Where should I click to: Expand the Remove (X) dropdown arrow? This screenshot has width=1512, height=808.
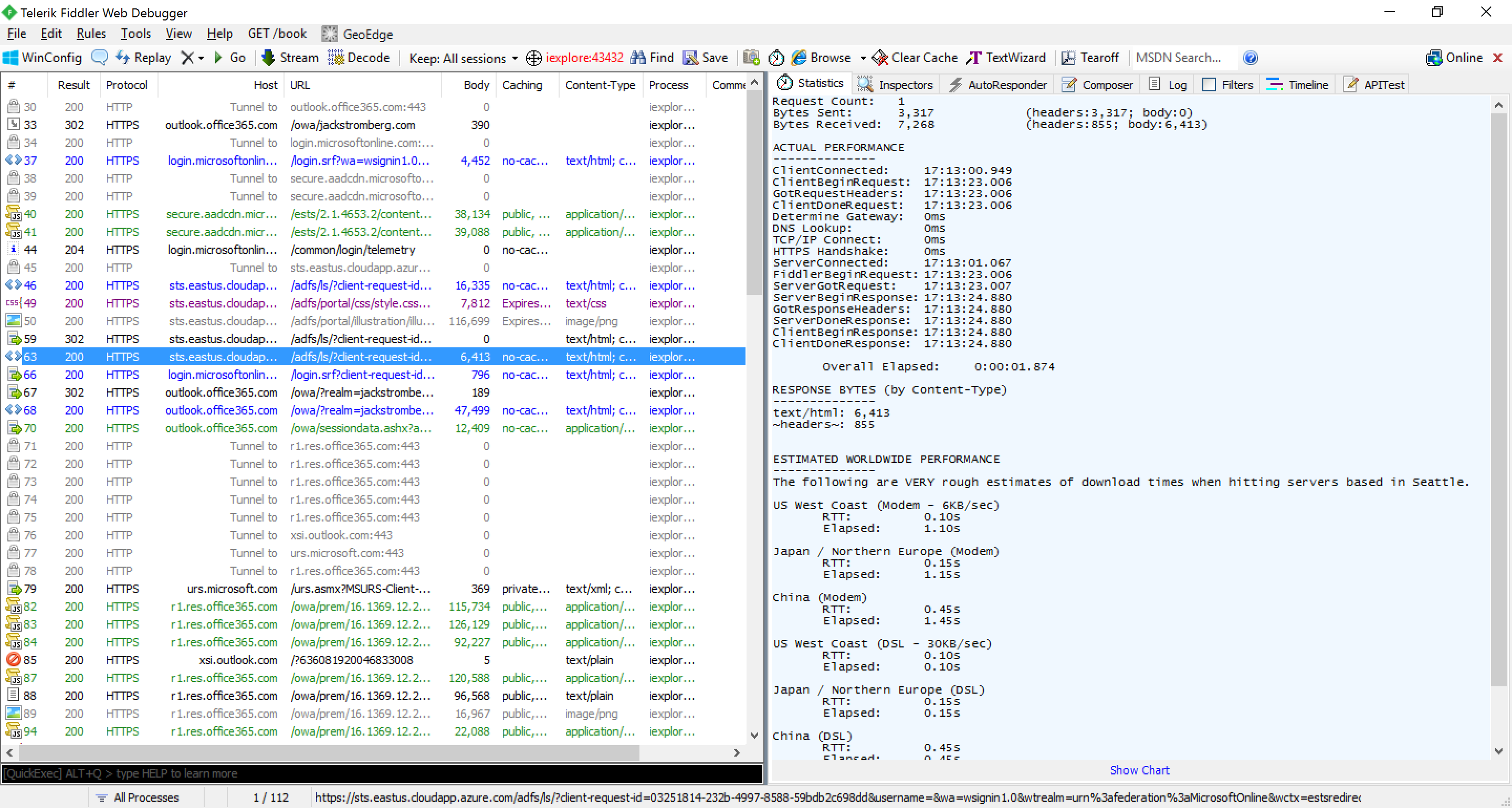[201, 58]
